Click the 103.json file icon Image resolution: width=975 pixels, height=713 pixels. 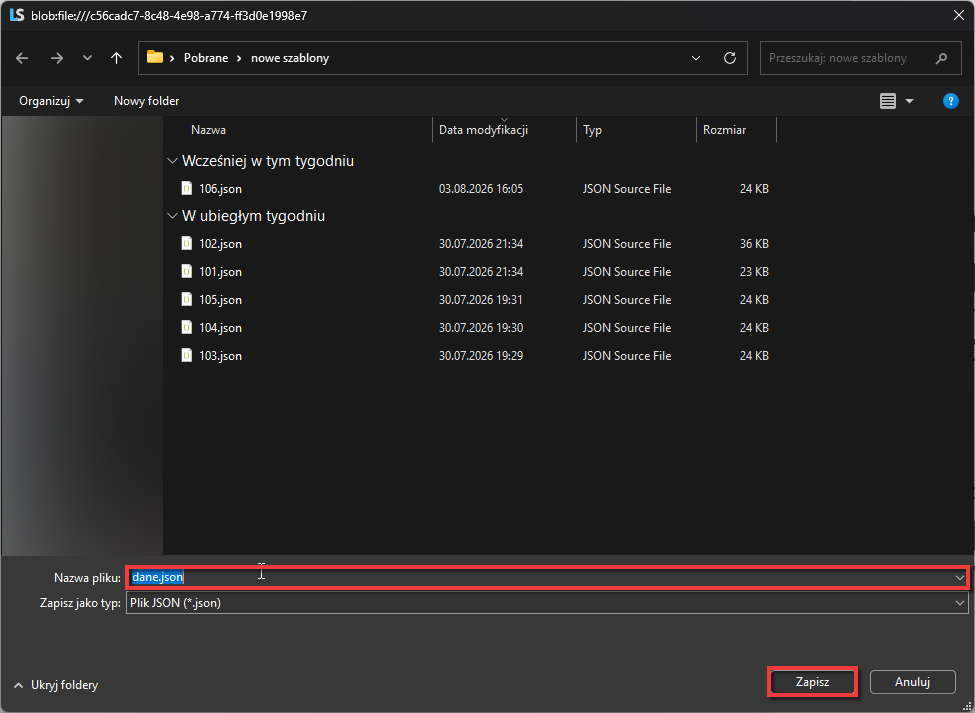187,355
